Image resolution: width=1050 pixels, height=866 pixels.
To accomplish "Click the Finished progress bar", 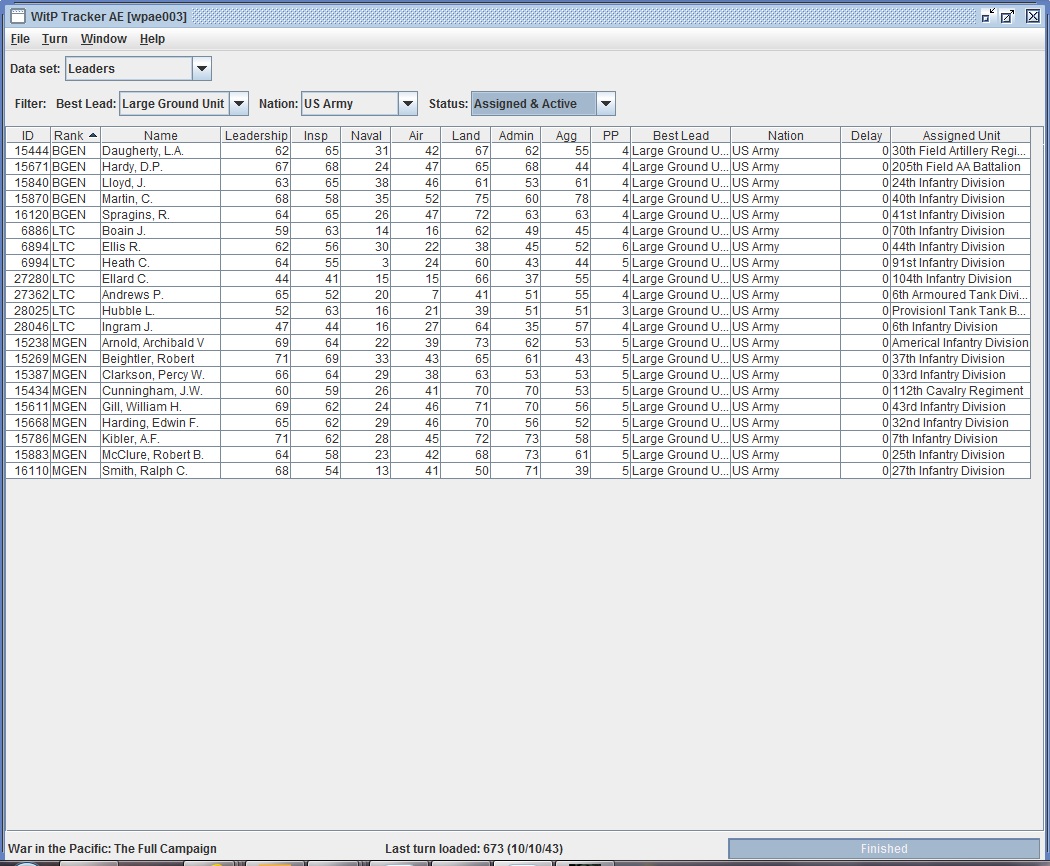I will [884, 849].
